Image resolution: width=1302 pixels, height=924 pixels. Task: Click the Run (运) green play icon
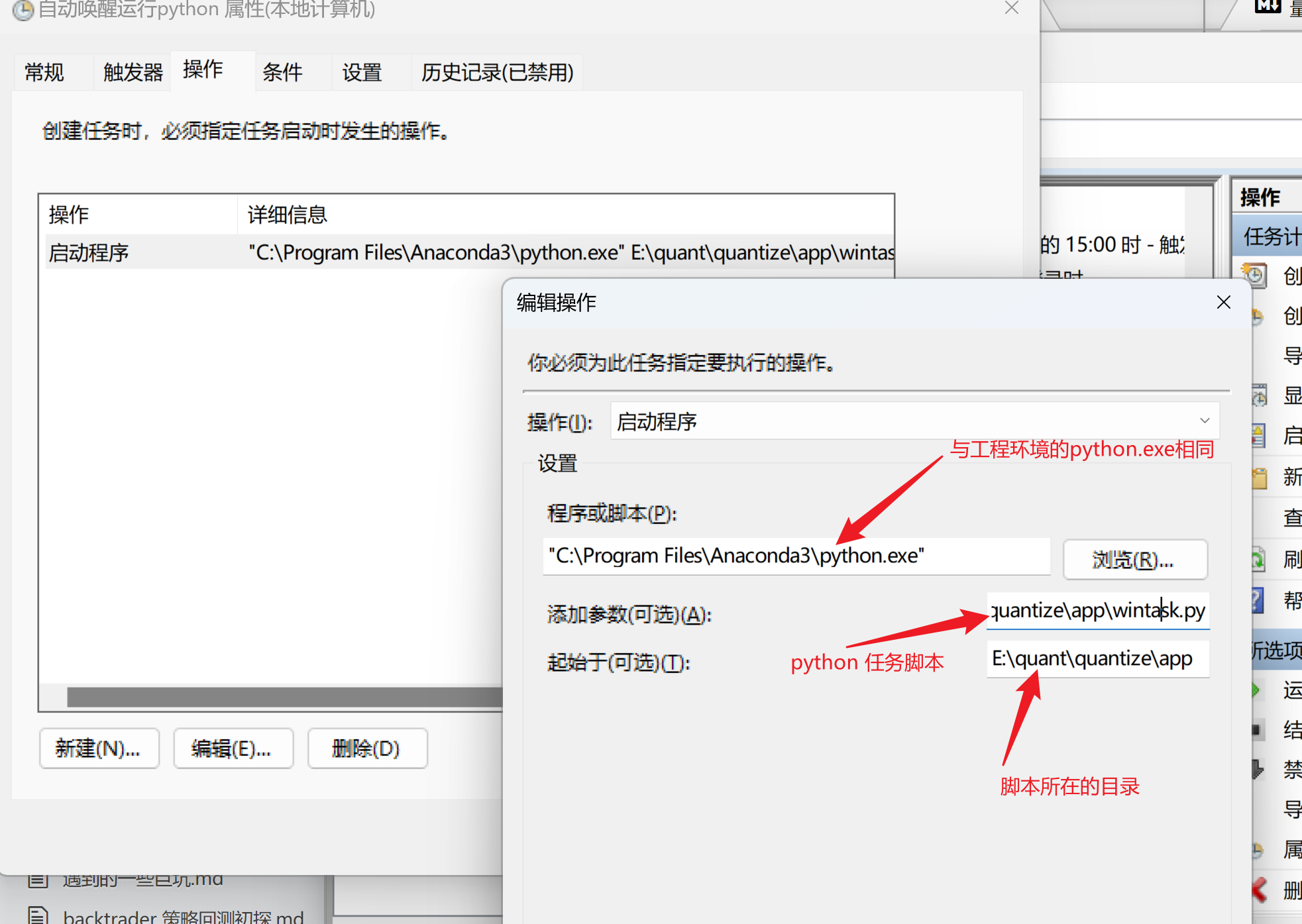point(1256,690)
